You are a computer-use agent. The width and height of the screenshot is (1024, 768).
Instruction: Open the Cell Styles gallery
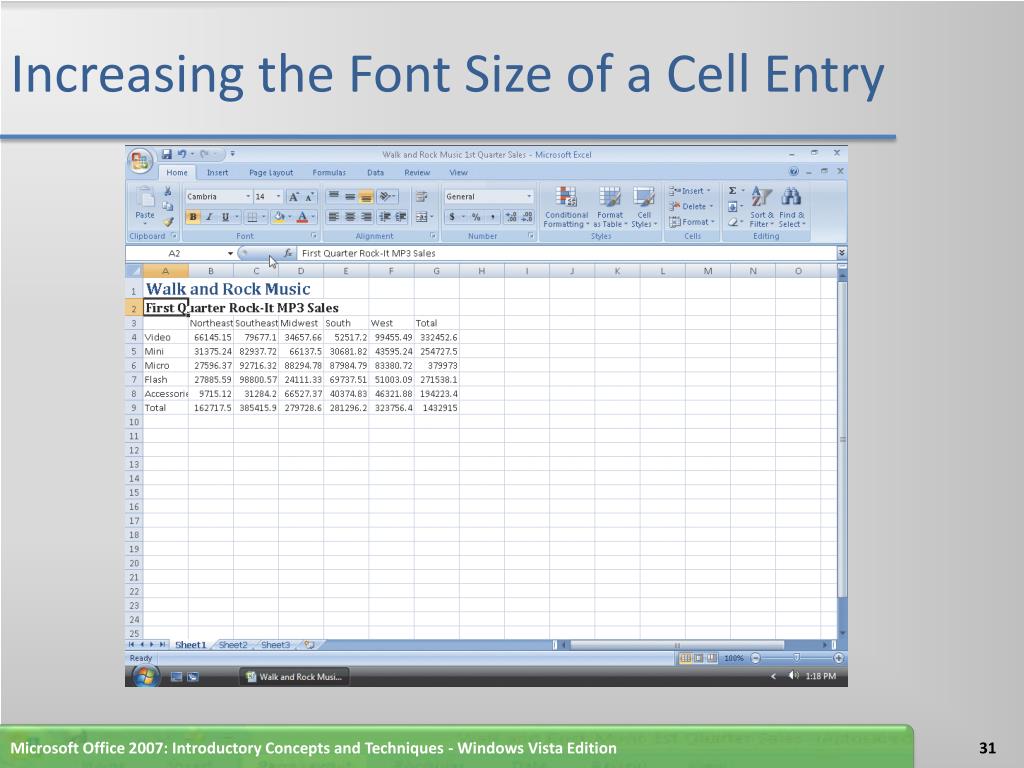click(x=644, y=208)
